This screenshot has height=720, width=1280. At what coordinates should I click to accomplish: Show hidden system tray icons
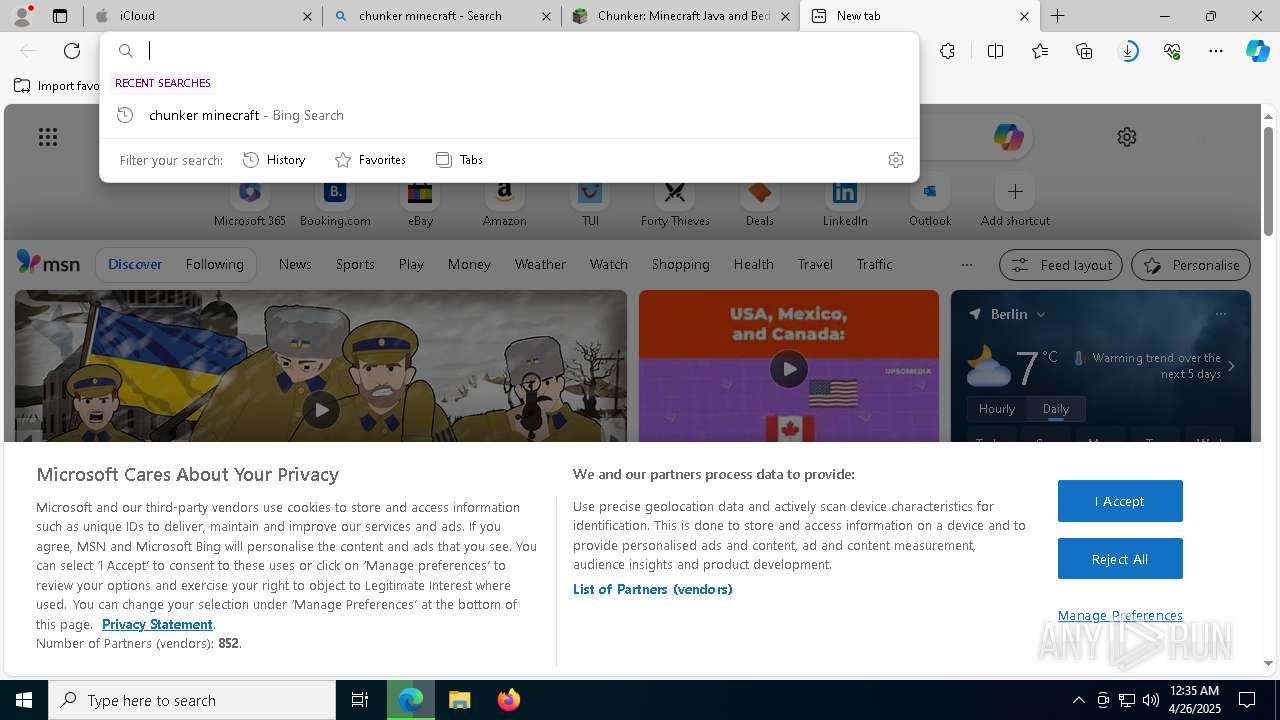tap(1078, 700)
